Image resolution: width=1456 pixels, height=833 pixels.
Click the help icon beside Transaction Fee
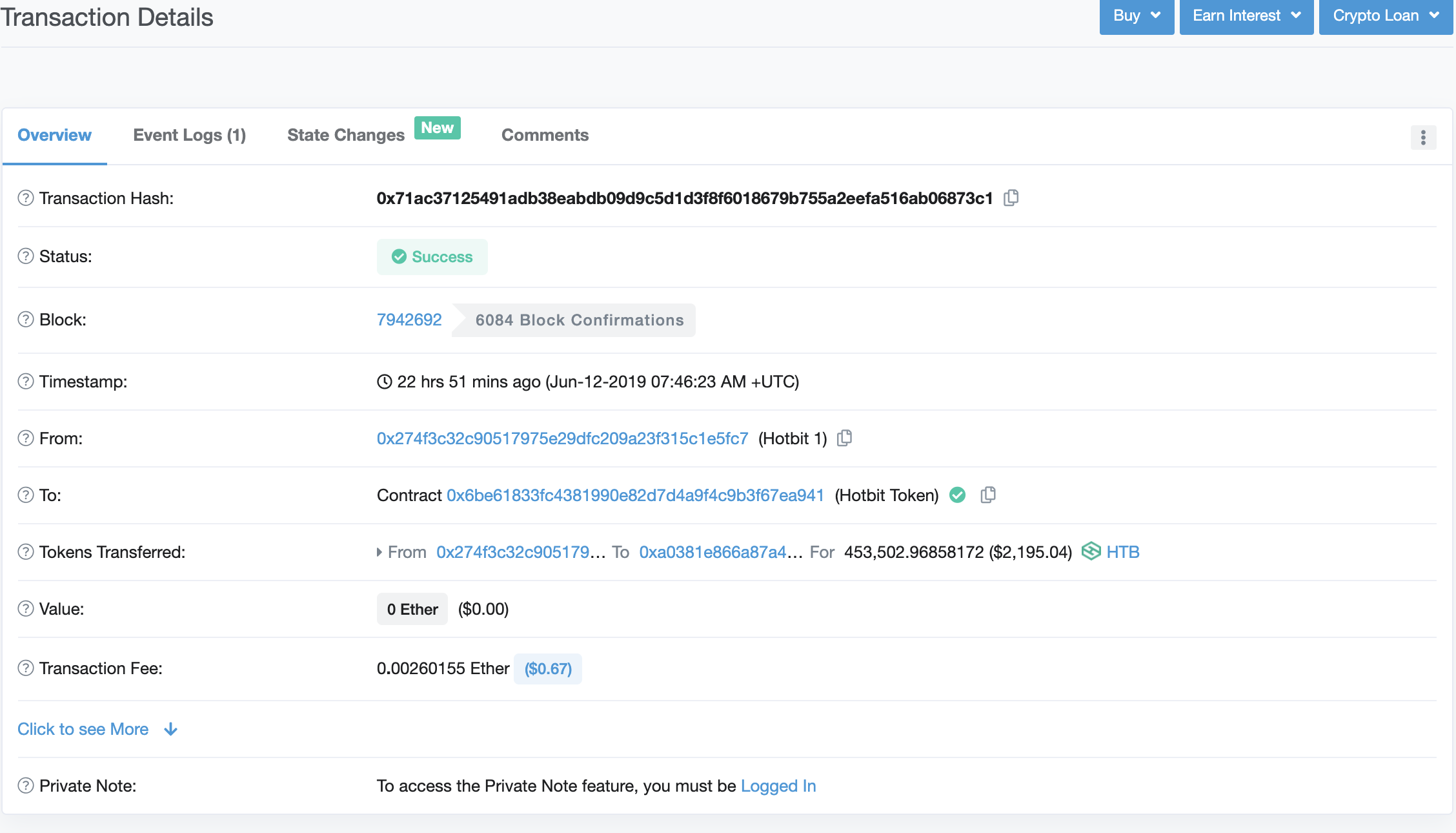pos(26,668)
